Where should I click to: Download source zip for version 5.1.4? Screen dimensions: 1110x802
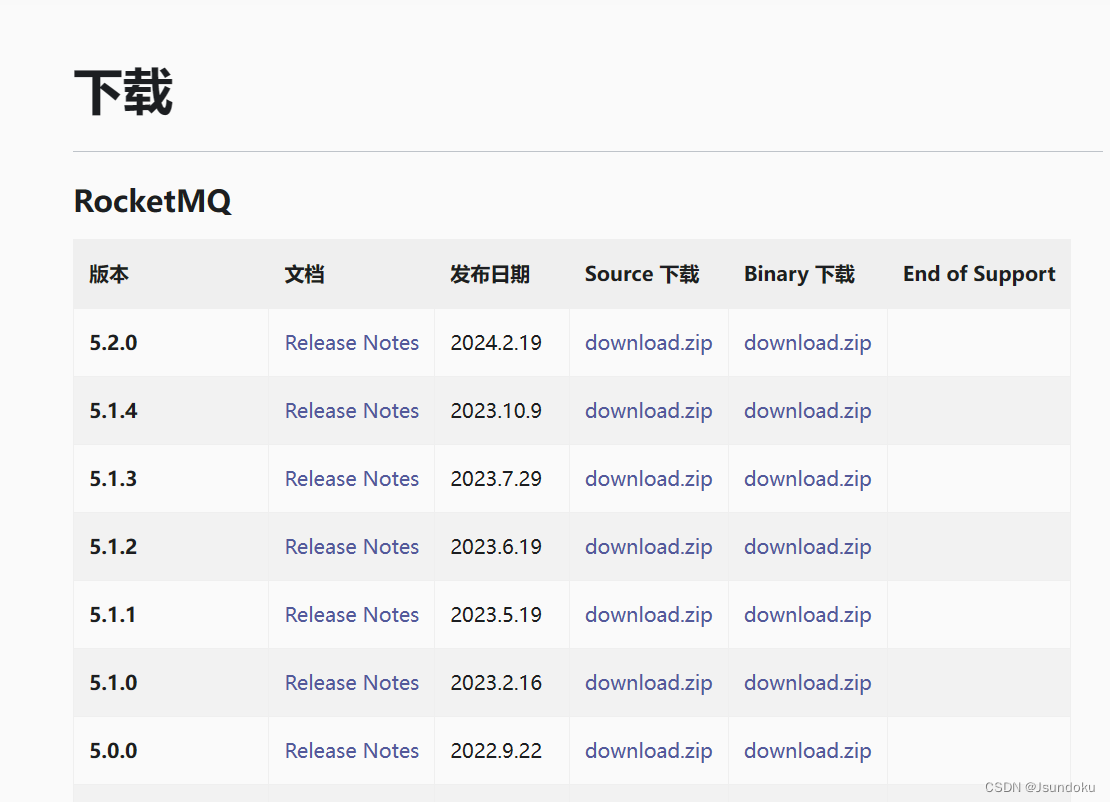coord(648,411)
